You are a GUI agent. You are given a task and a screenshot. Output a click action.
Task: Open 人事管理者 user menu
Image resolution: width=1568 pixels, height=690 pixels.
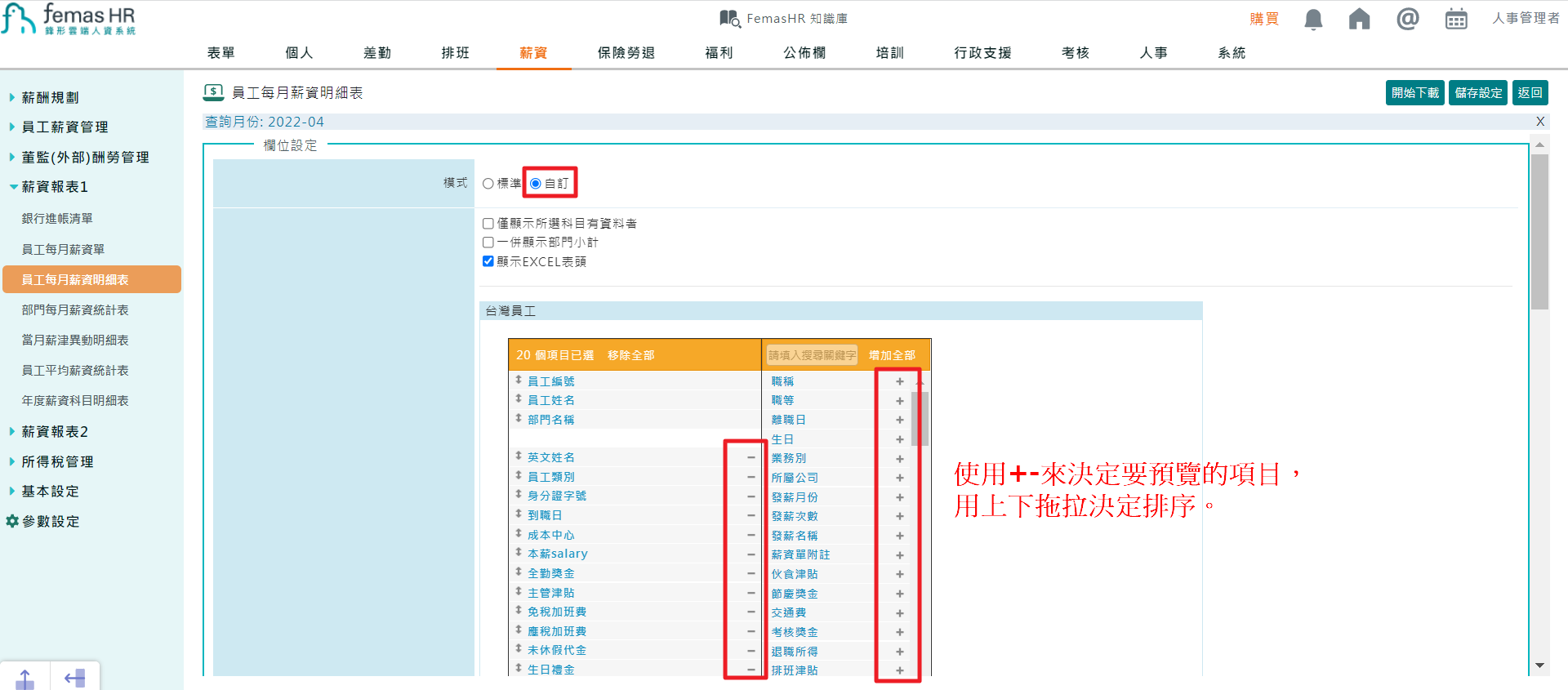1526,18
